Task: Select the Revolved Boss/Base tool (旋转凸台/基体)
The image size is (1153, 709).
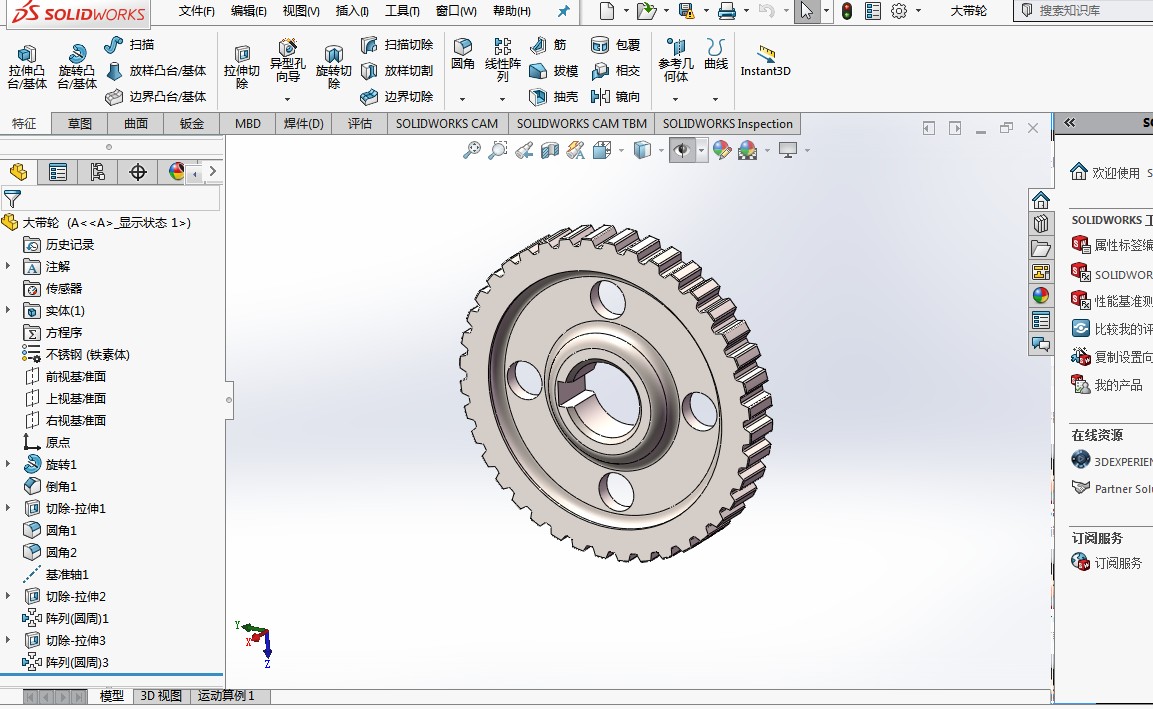Action: pos(77,67)
